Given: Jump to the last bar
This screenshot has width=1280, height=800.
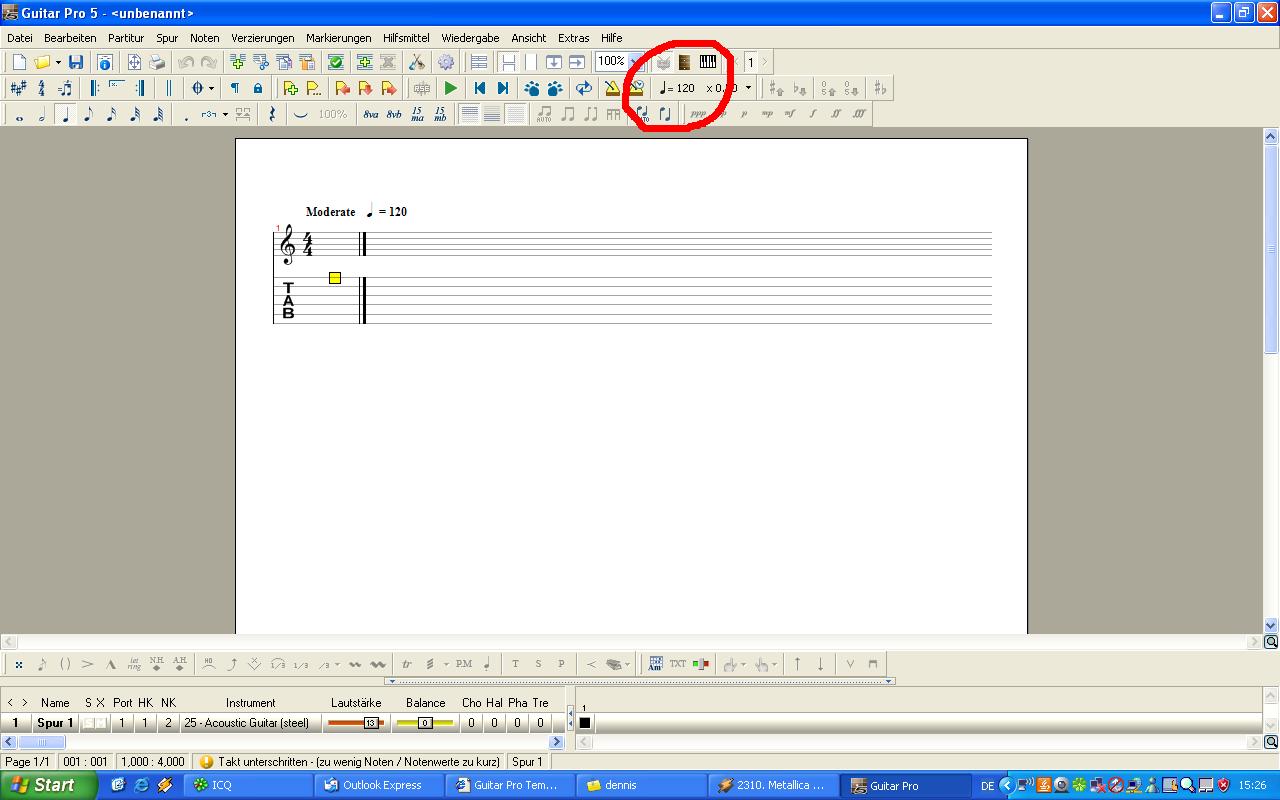Looking at the screenshot, I should [x=503, y=88].
